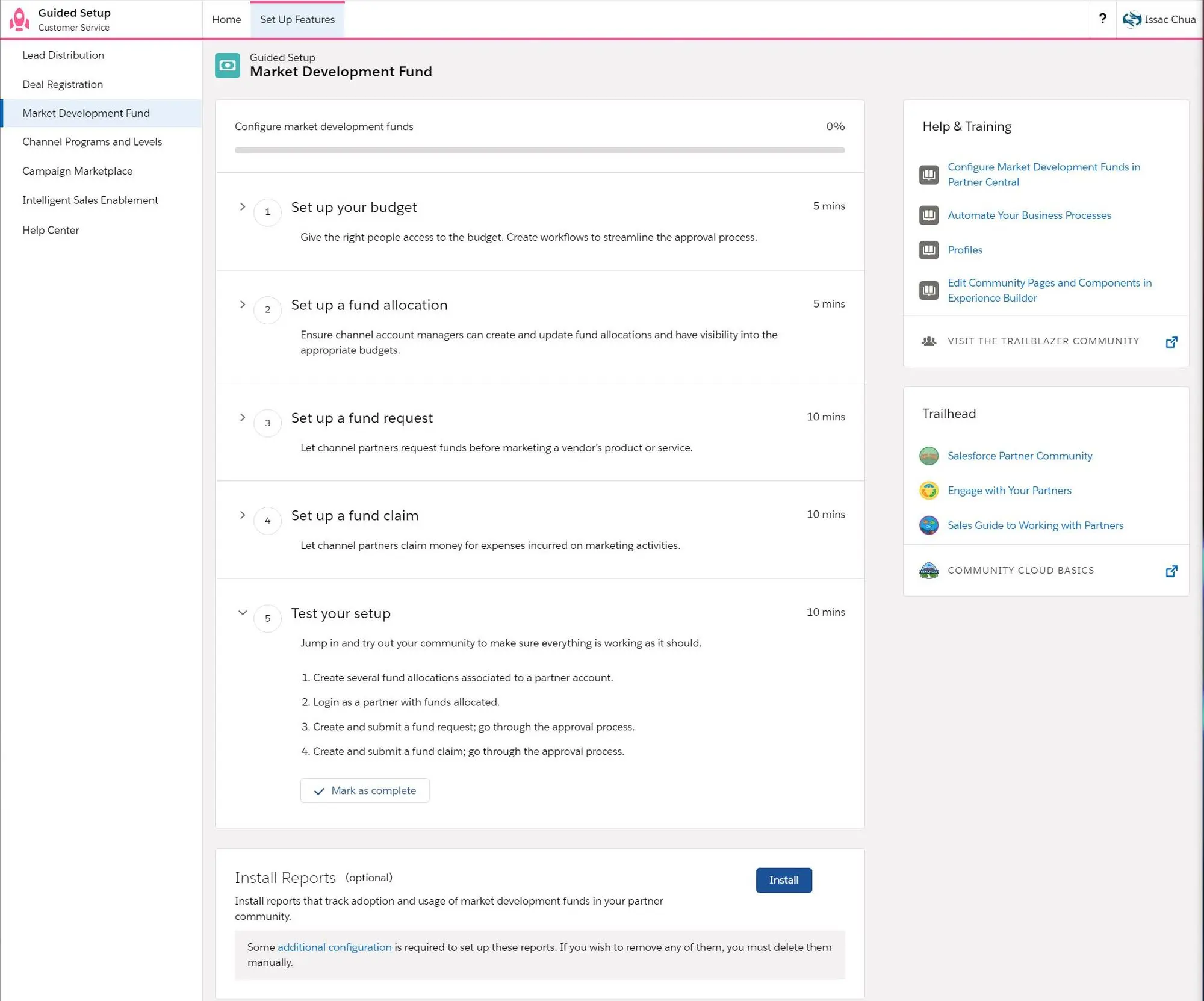Click the Test your setup heading

coord(341,613)
